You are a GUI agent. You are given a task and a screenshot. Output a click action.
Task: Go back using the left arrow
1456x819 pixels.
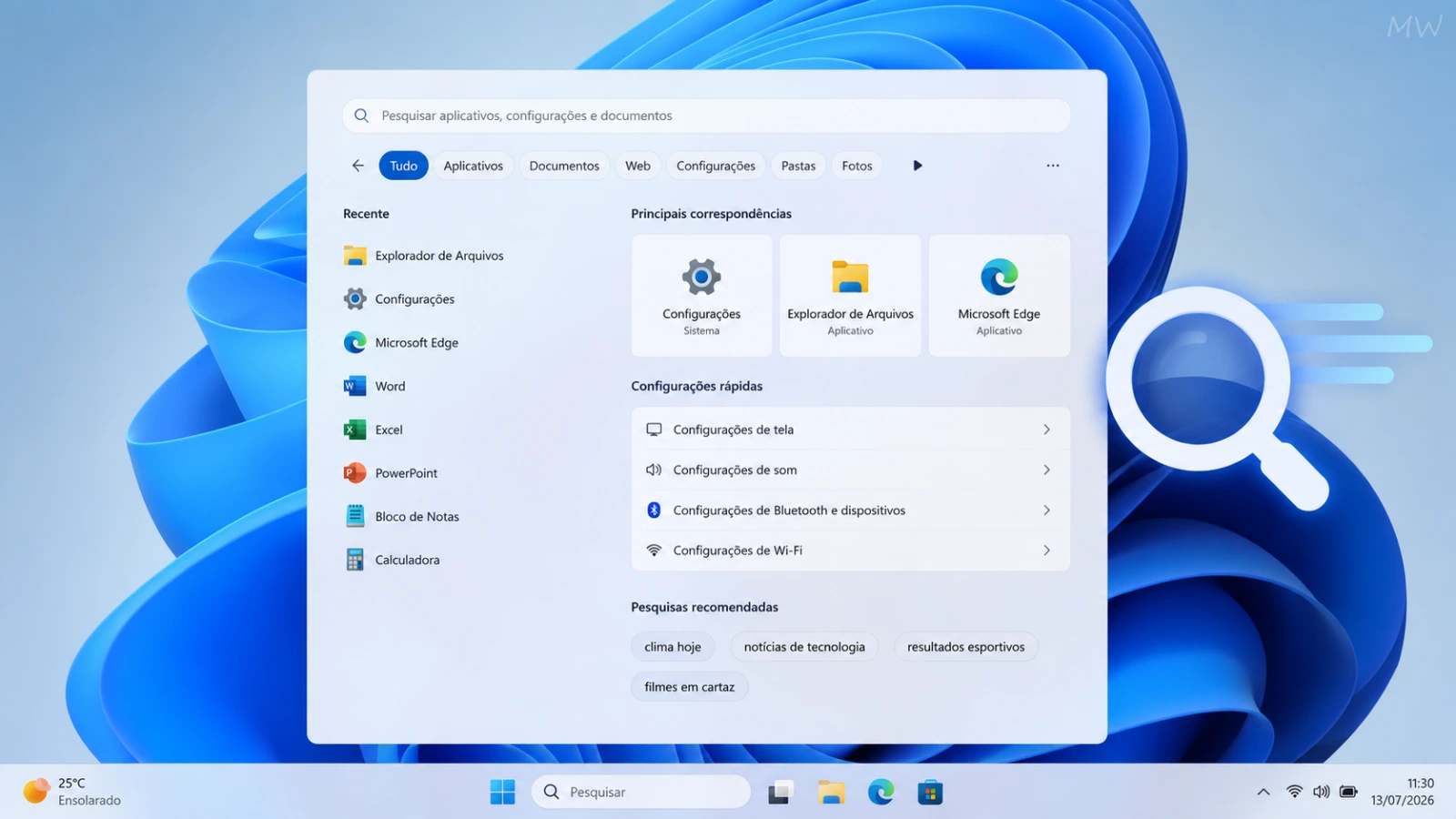click(358, 166)
